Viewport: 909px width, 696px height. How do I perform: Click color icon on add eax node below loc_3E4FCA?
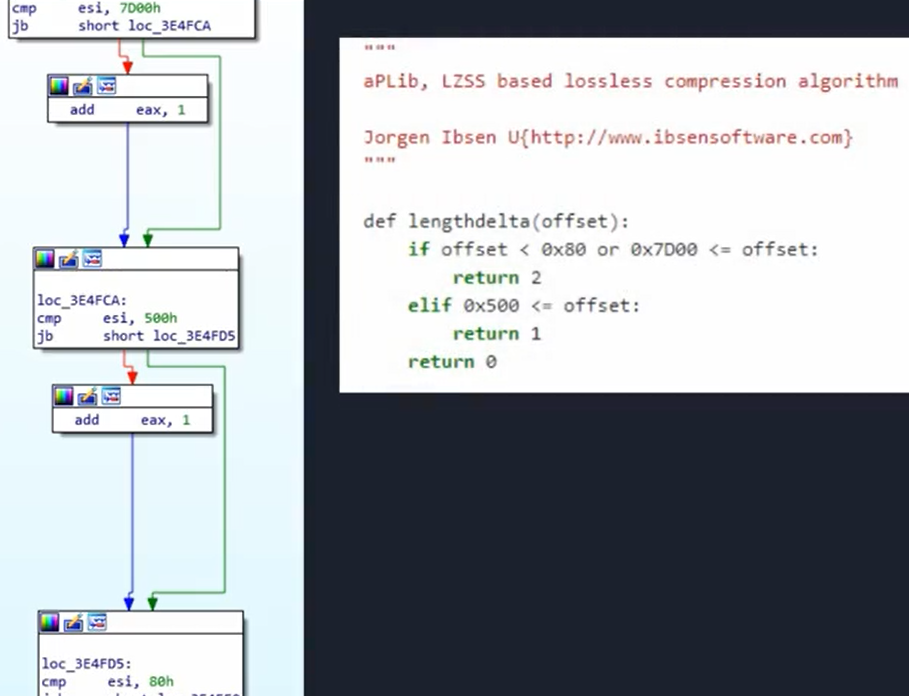coord(64,397)
